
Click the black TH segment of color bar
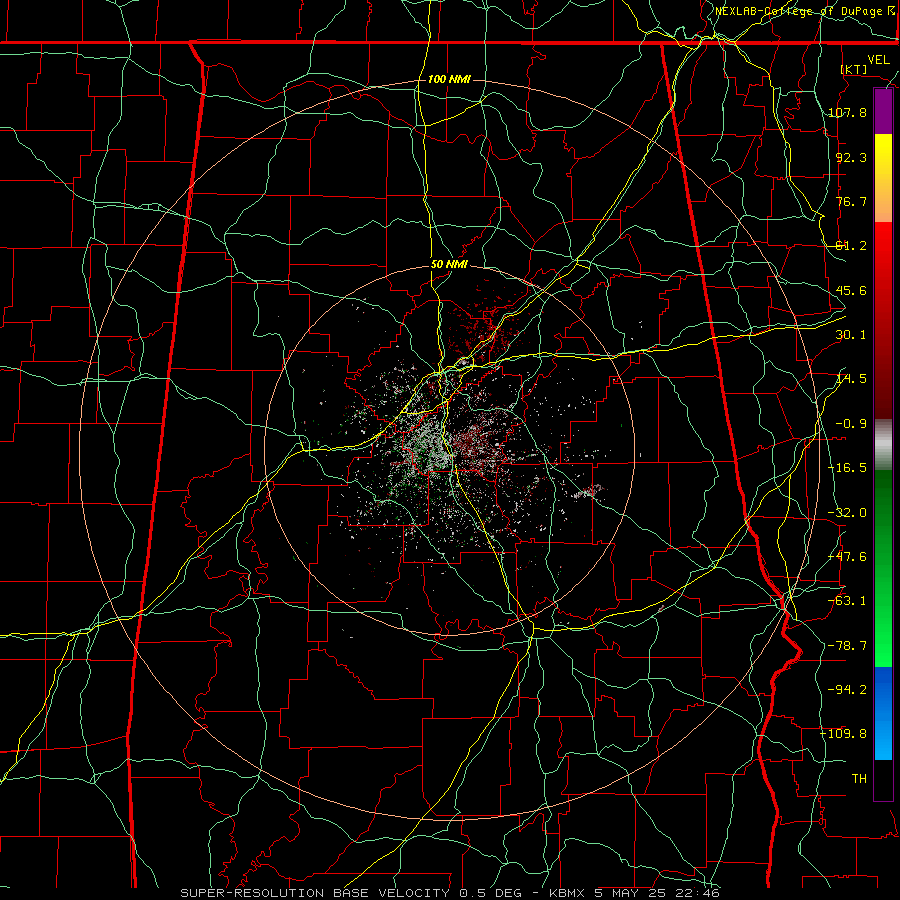[883, 779]
